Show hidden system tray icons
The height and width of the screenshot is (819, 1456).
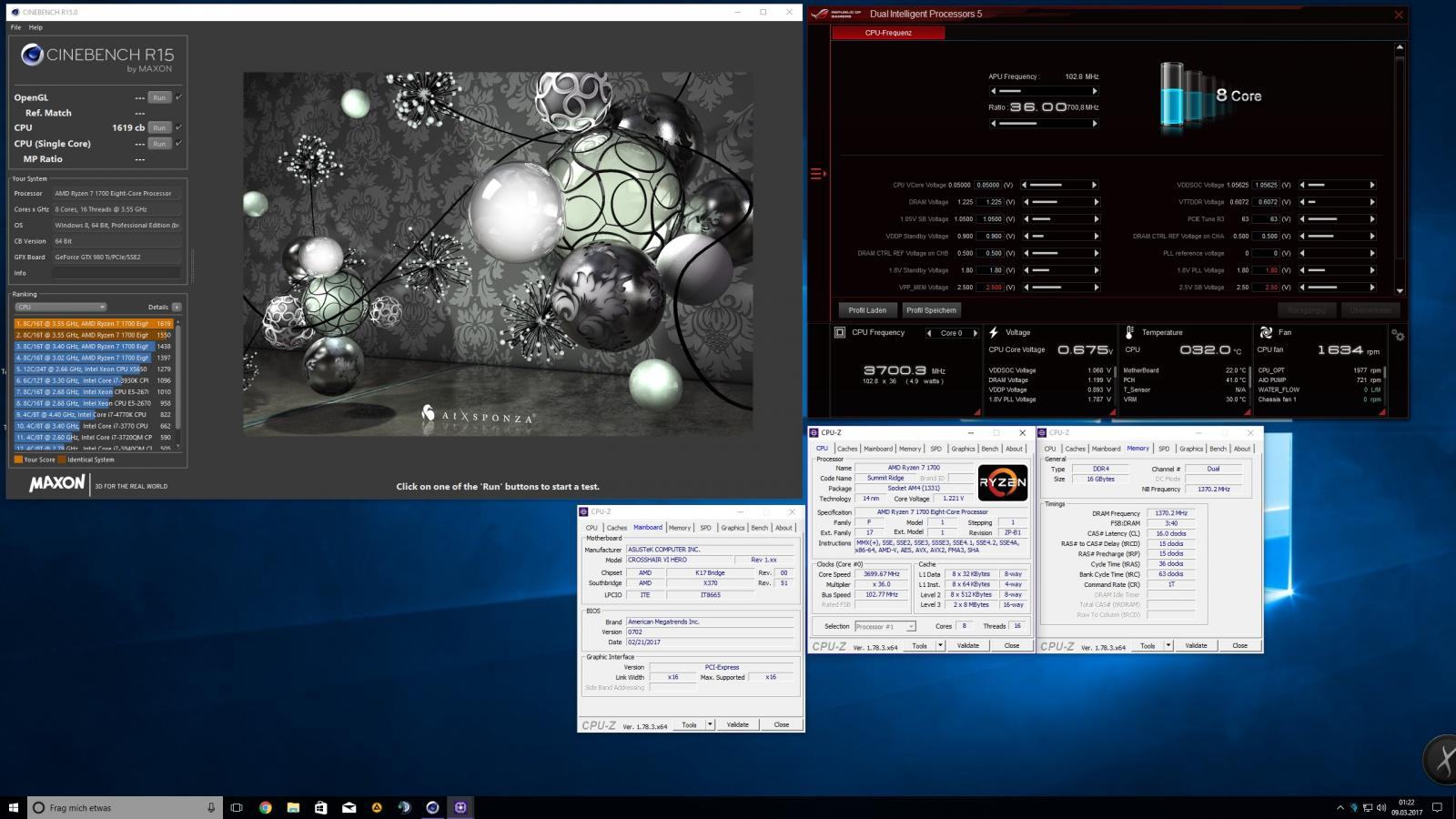[1340, 807]
